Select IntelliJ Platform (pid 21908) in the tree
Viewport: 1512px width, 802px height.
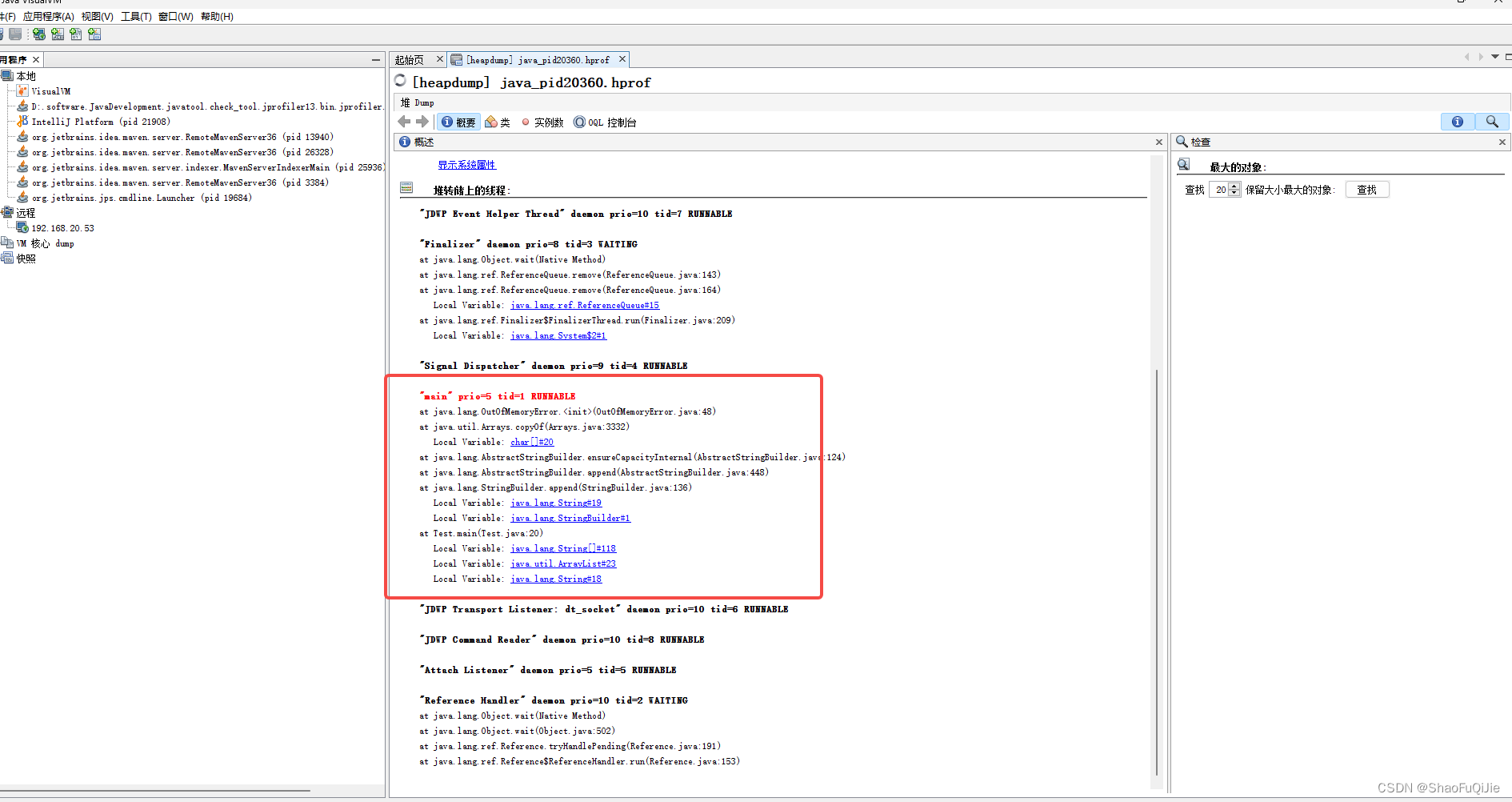pos(96,121)
